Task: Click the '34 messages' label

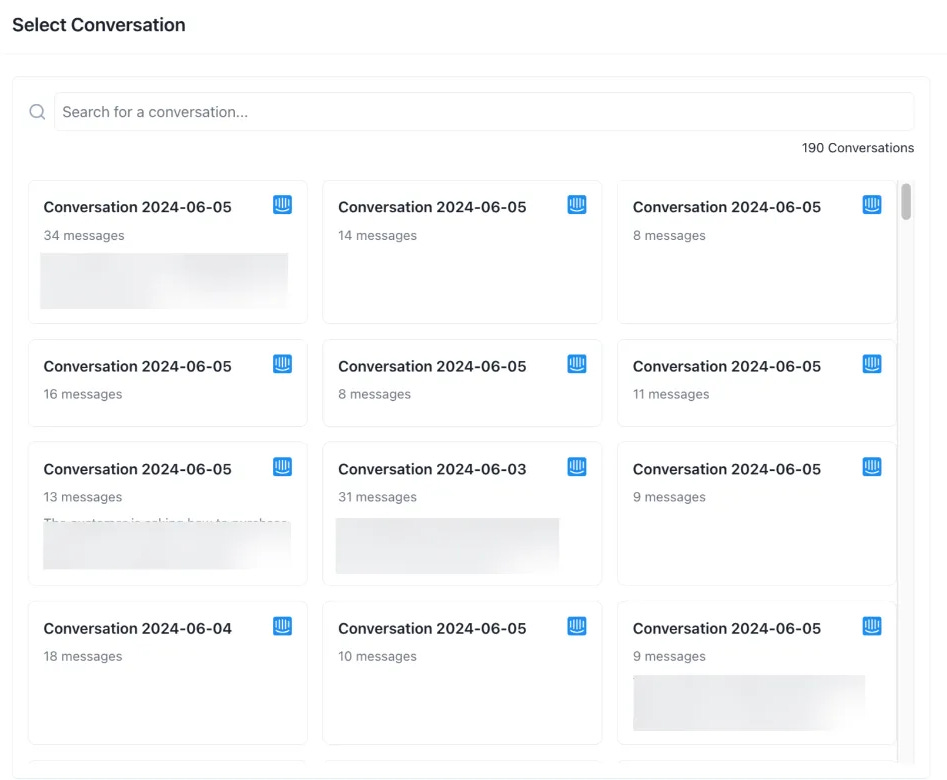Action: pyautogui.click(x=84, y=236)
